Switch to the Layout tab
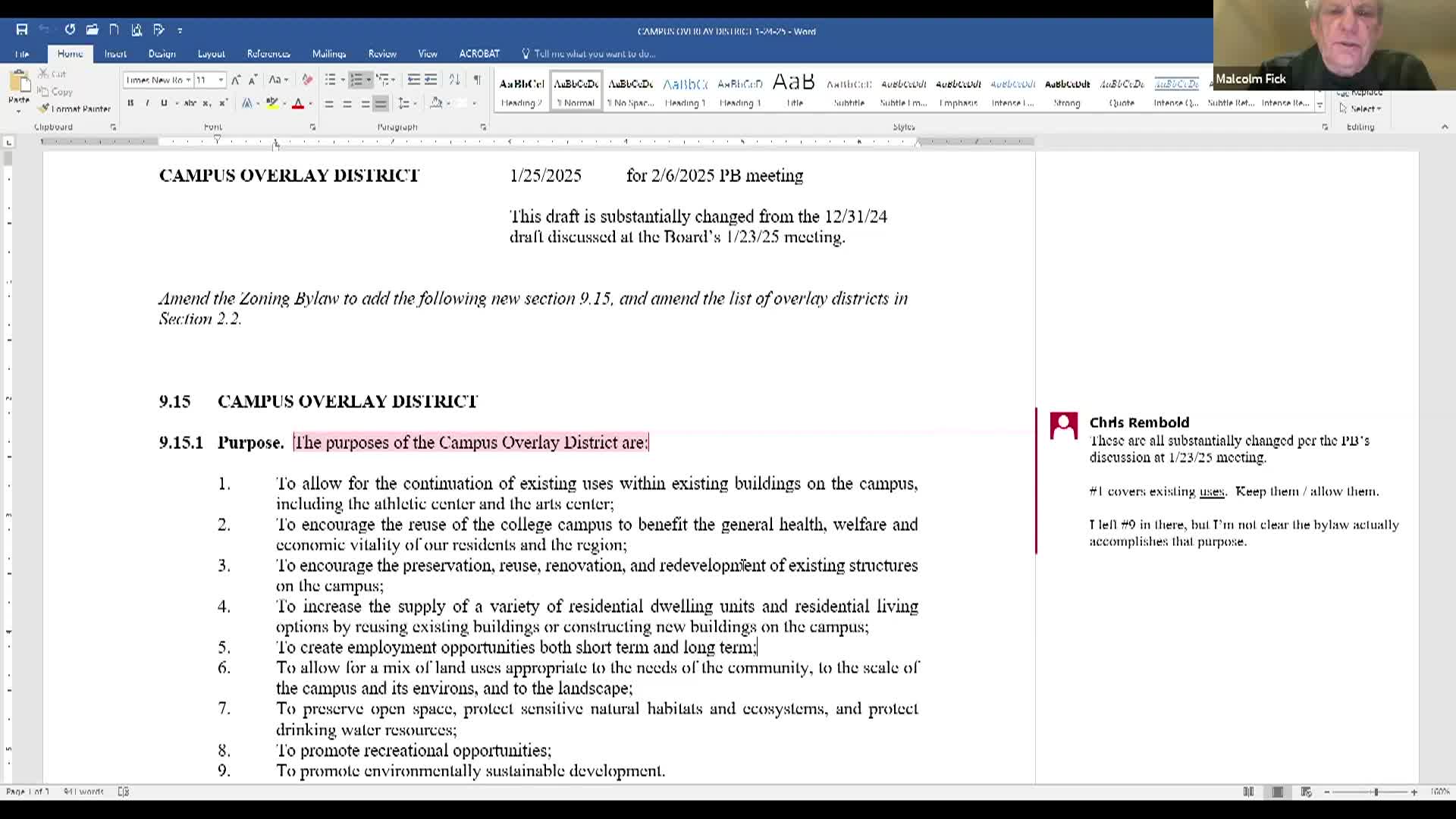Image resolution: width=1456 pixels, height=819 pixels. coord(212,54)
